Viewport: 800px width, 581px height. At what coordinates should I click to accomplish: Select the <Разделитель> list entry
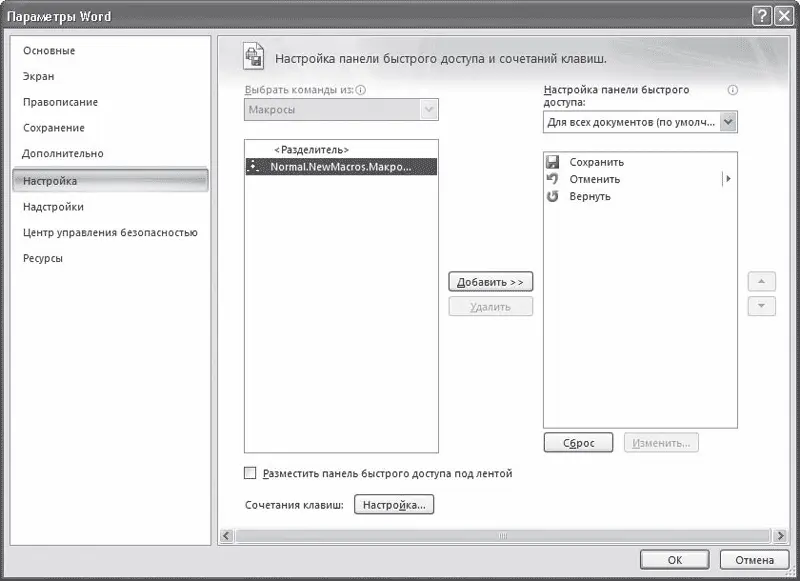pos(312,150)
